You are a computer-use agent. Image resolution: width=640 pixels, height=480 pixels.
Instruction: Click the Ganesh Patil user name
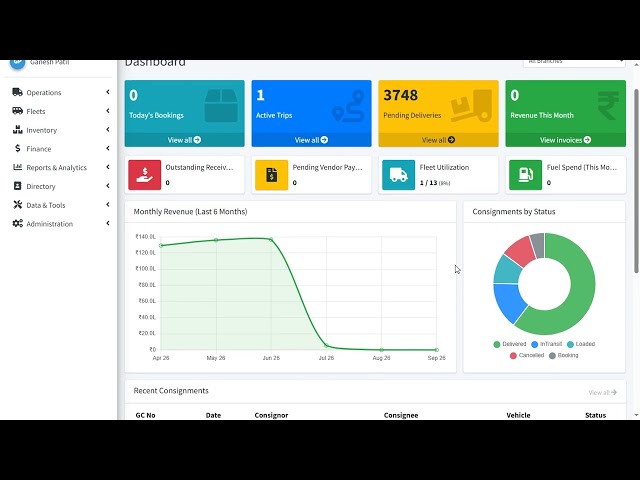pos(49,62)
